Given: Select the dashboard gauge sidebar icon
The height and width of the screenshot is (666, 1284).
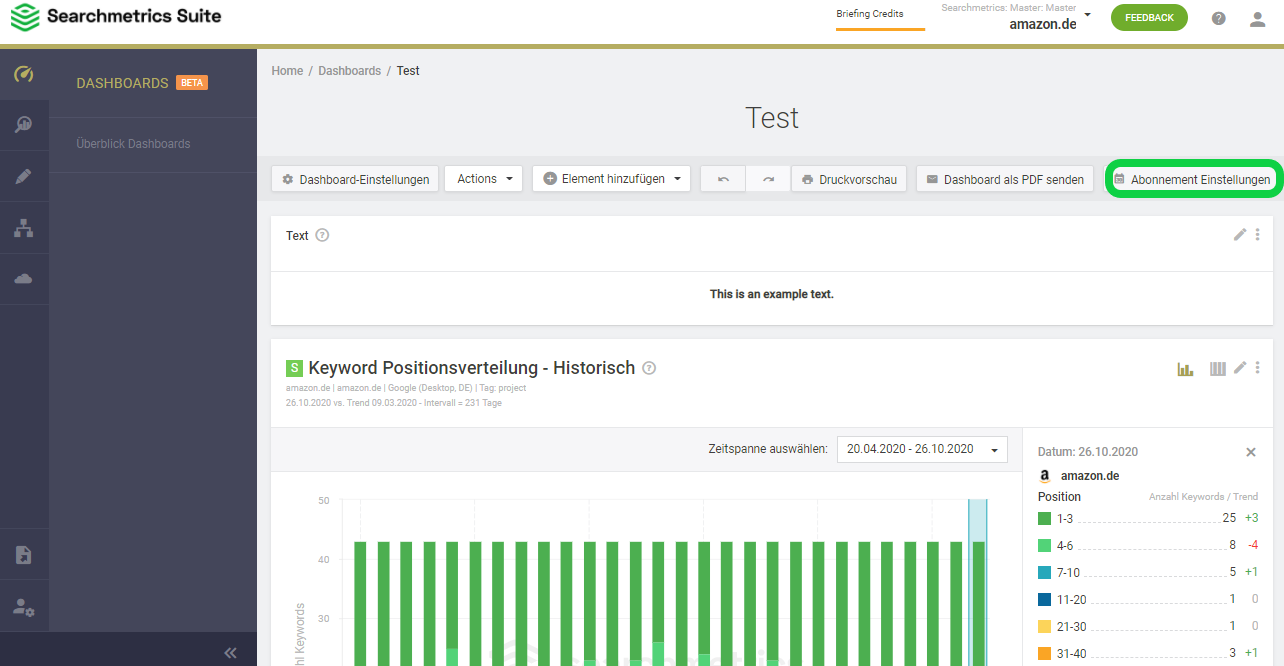Looking at the screenshot, I should (x=24, y=75).
